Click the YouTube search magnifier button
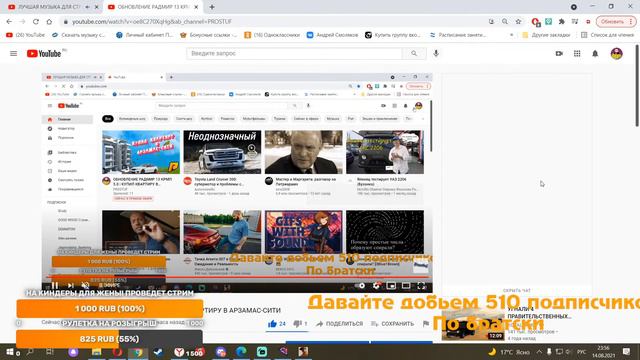The image size is (640, 360). (x=414, y=53)
